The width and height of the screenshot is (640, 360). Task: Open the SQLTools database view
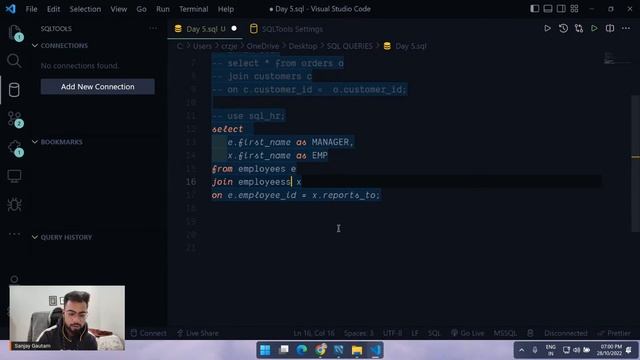(14, 90)
